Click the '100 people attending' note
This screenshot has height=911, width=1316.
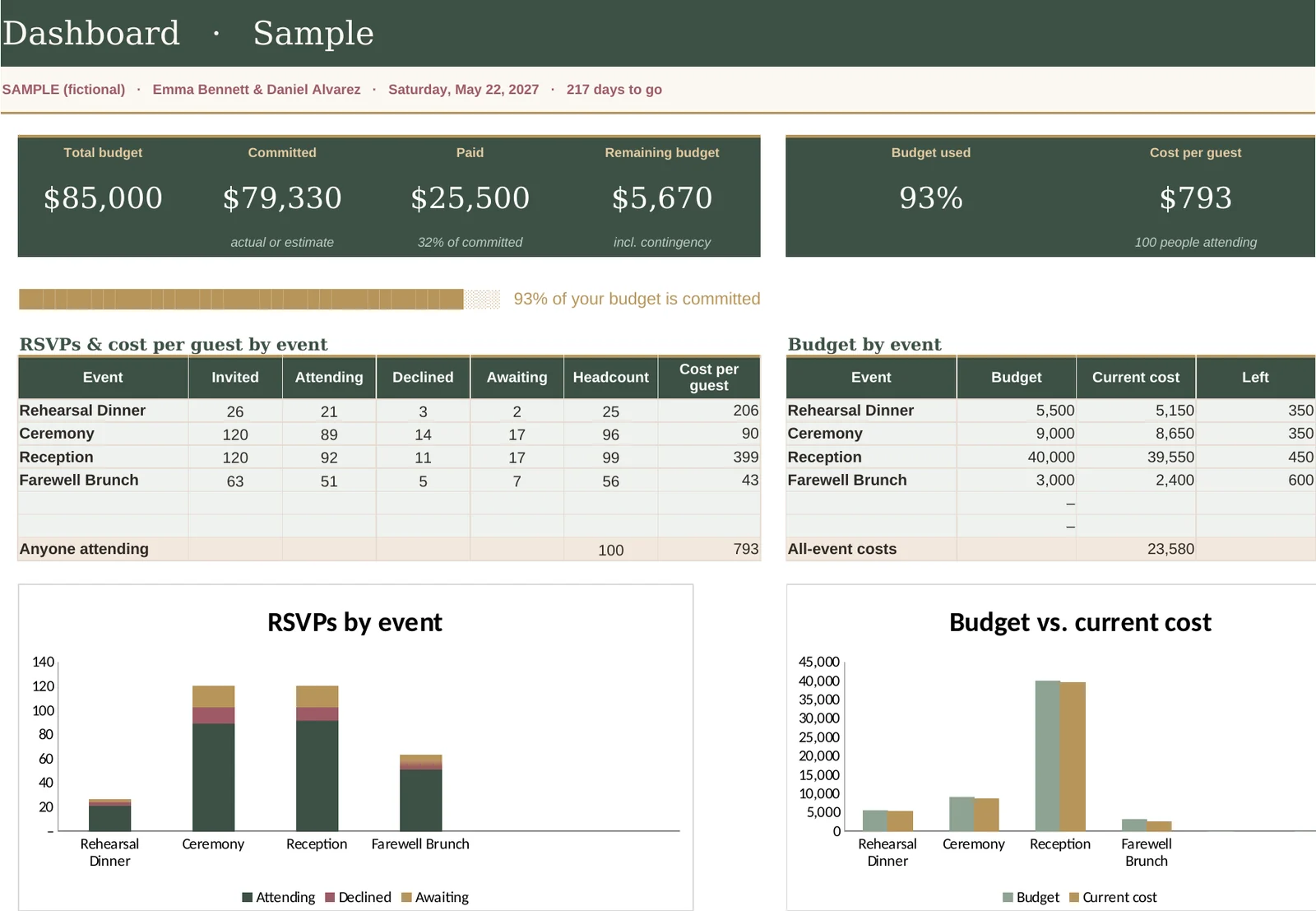pos(1196,242)
